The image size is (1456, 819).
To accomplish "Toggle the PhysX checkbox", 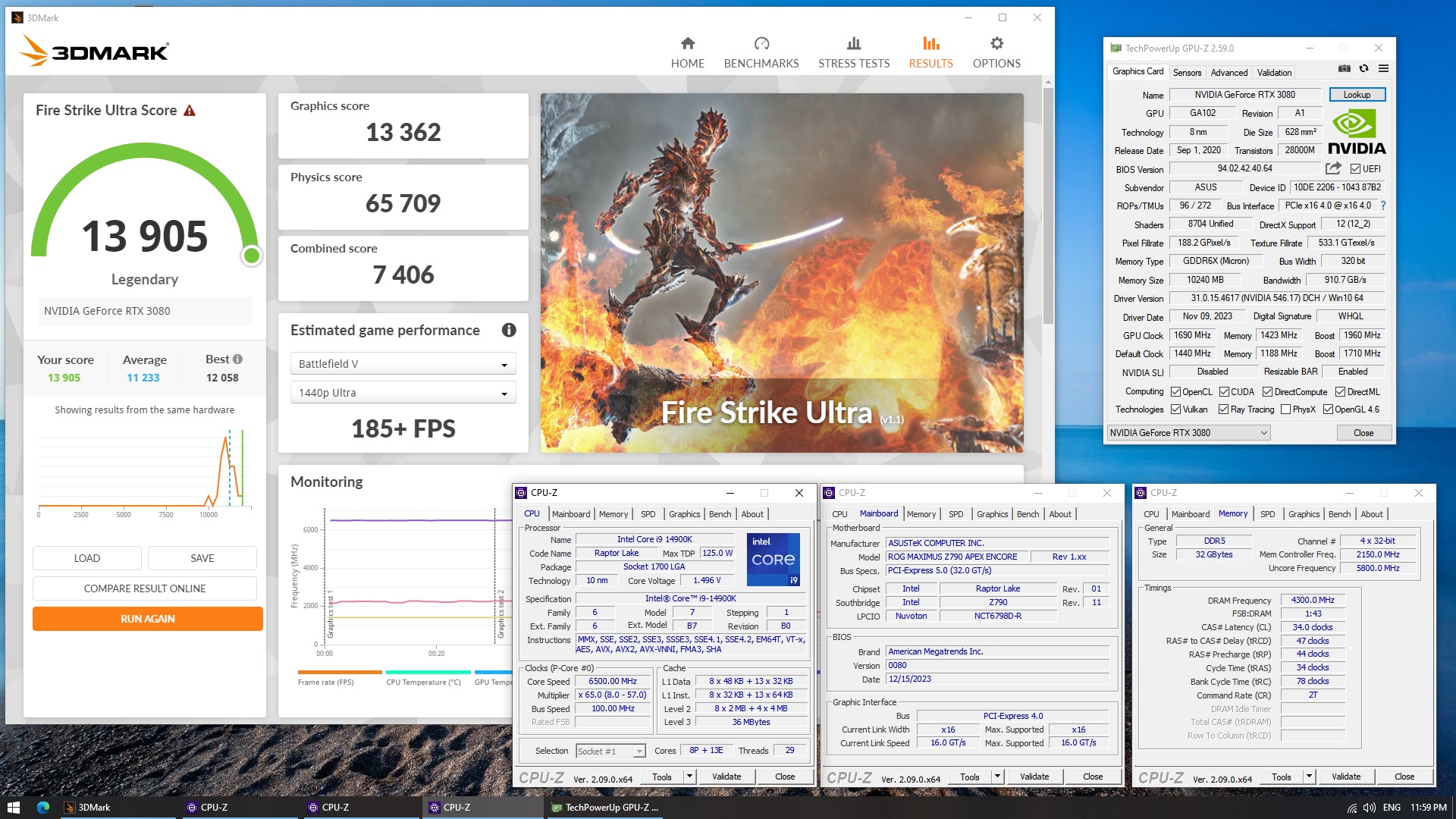I will (1285, 409).
